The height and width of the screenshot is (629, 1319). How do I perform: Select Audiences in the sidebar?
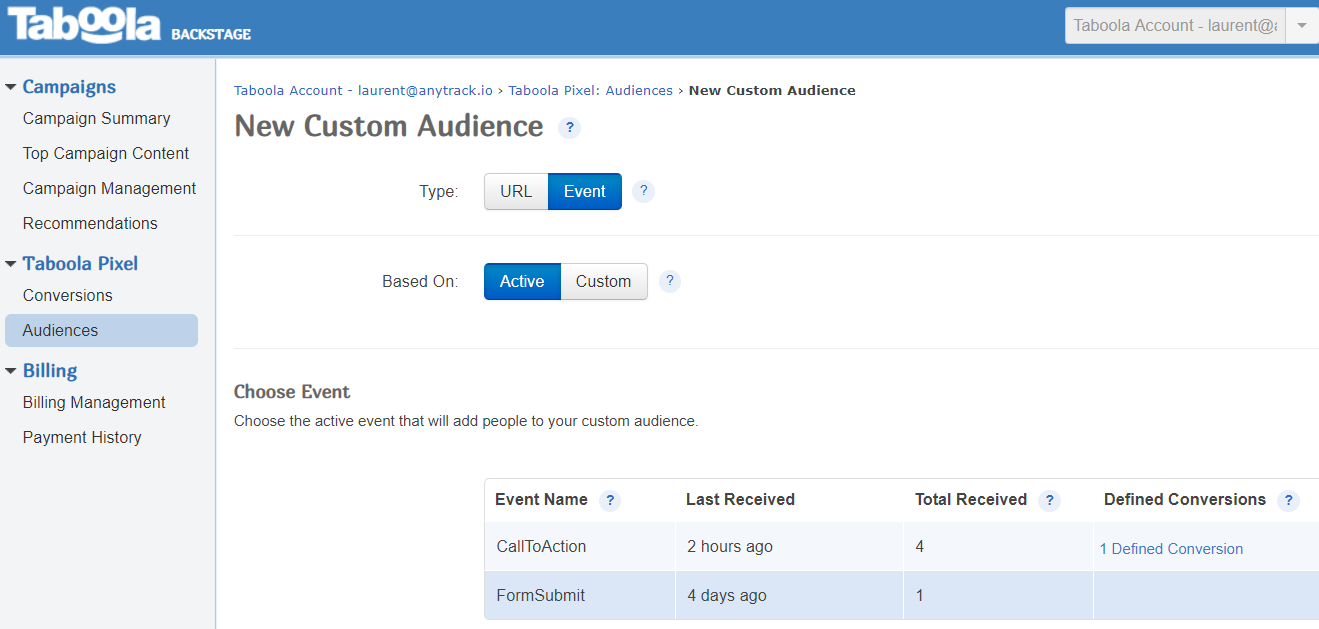[101, 330]
